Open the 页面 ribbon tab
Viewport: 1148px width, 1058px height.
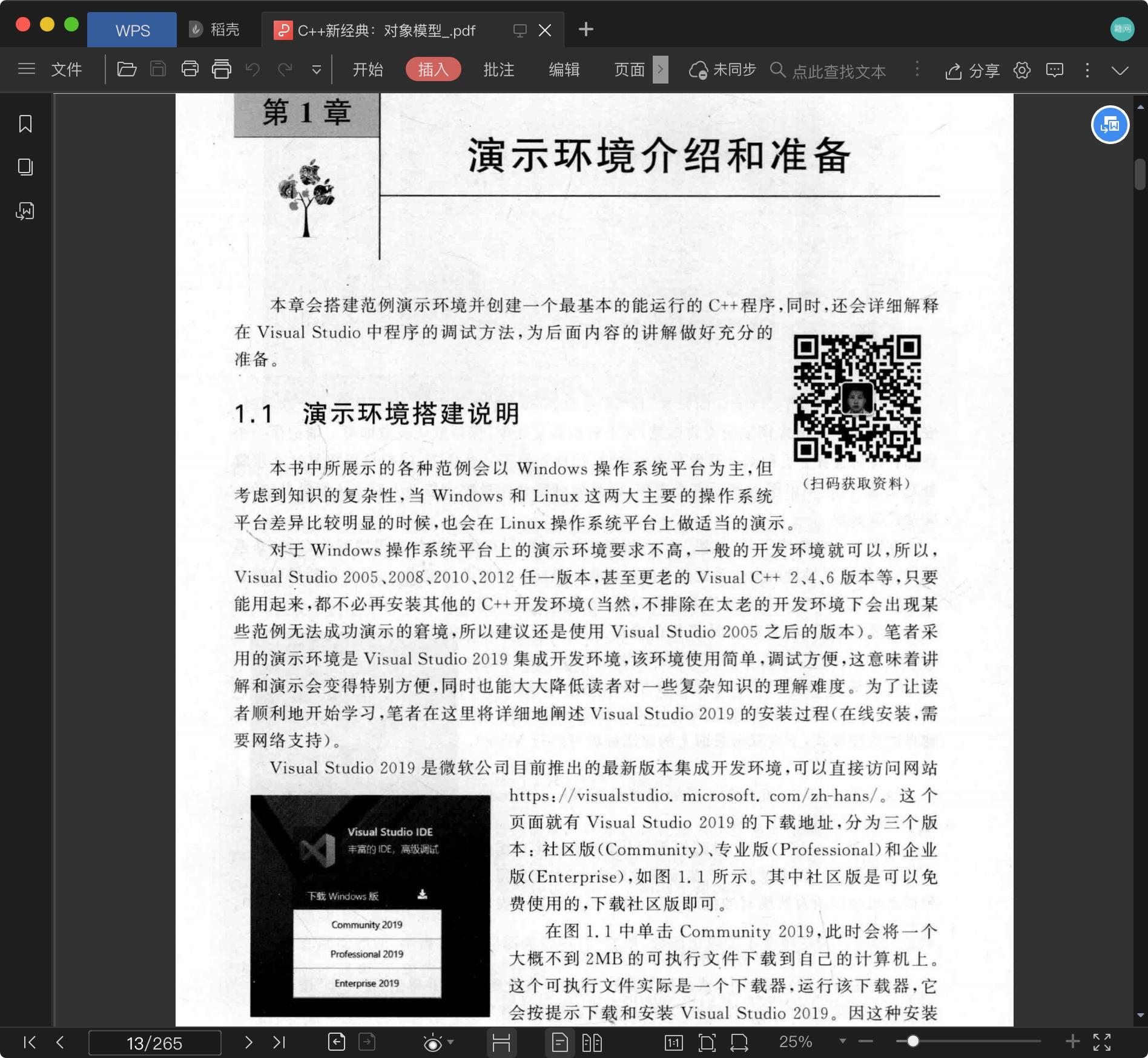630,70
